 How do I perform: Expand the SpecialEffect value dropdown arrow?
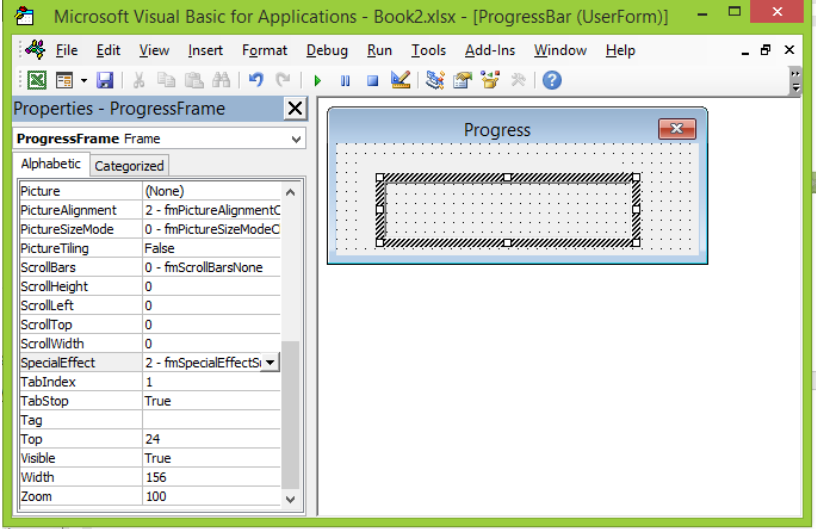[270, 362]
